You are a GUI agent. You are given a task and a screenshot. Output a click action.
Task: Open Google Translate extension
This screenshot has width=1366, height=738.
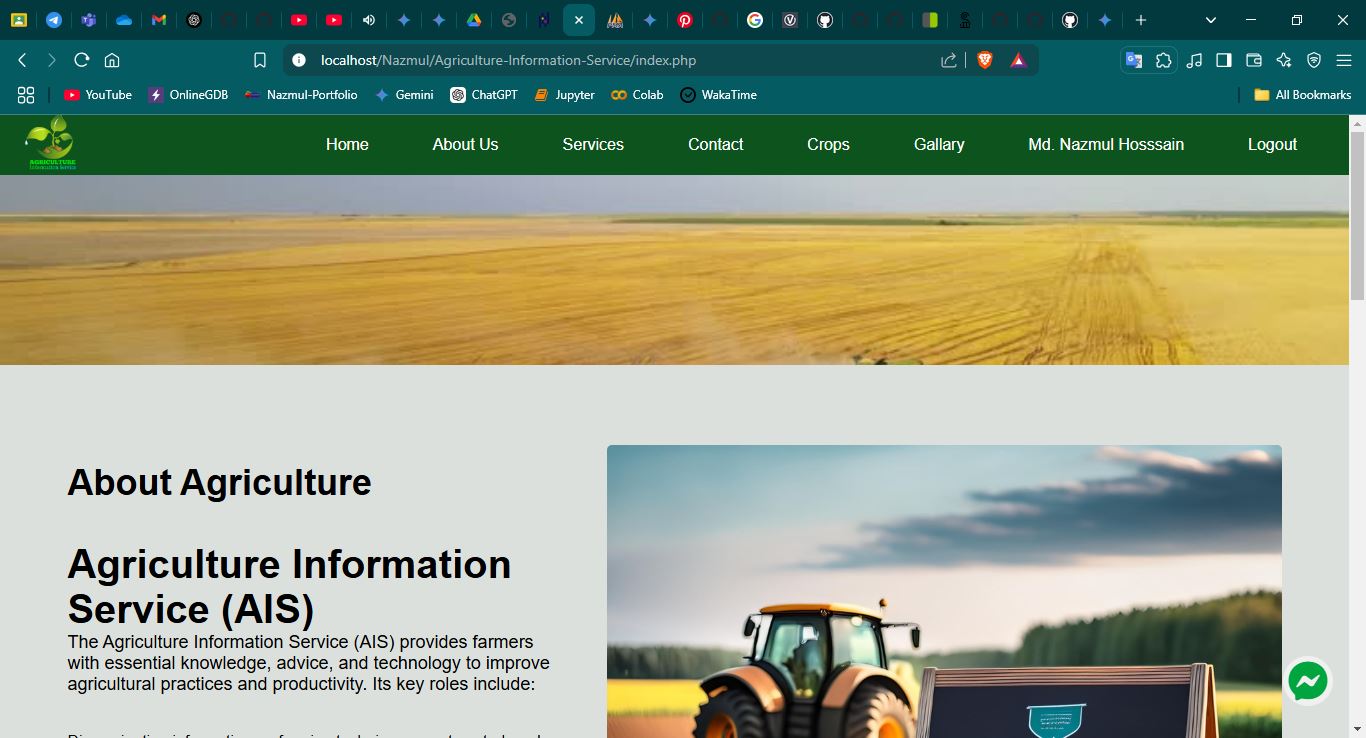tap(1133, 60)
